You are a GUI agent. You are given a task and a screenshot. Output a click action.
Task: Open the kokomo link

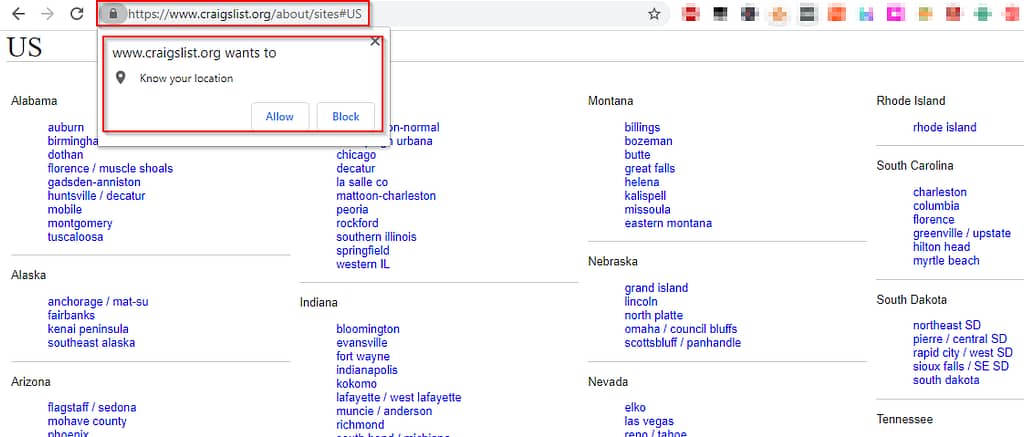(x=357, y=384)
